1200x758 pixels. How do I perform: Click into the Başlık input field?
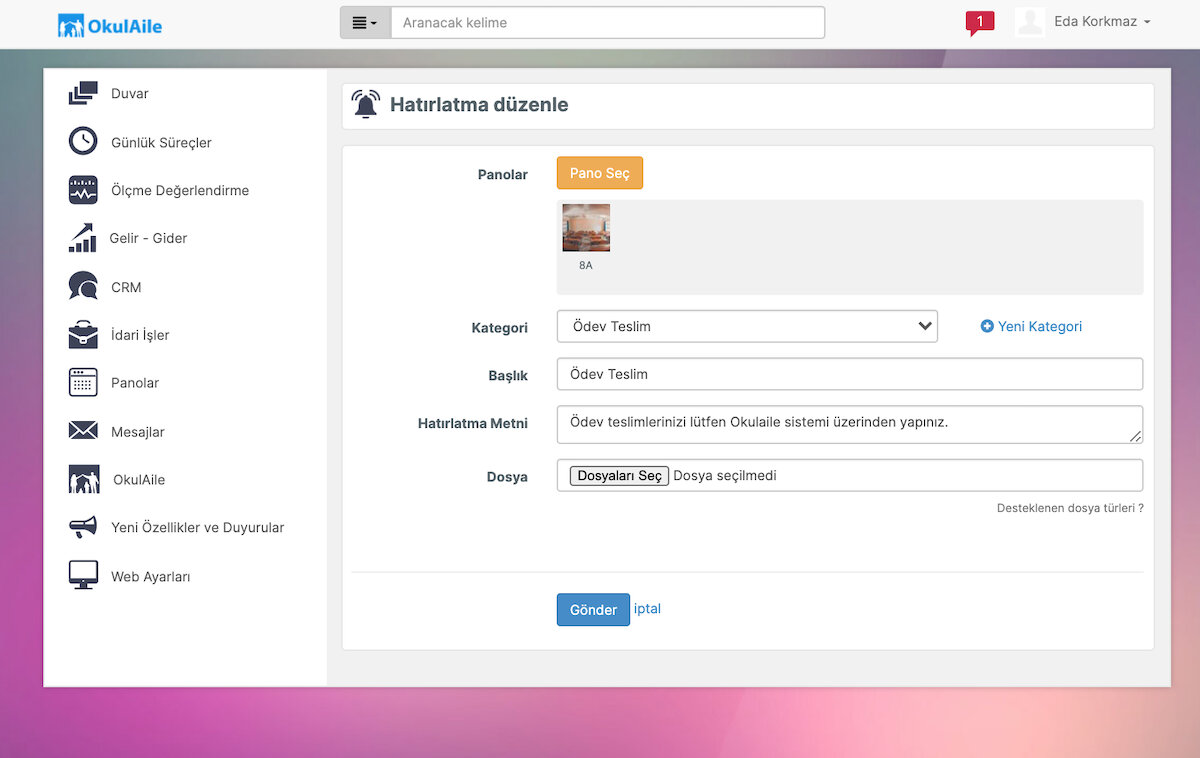[850, 374]
